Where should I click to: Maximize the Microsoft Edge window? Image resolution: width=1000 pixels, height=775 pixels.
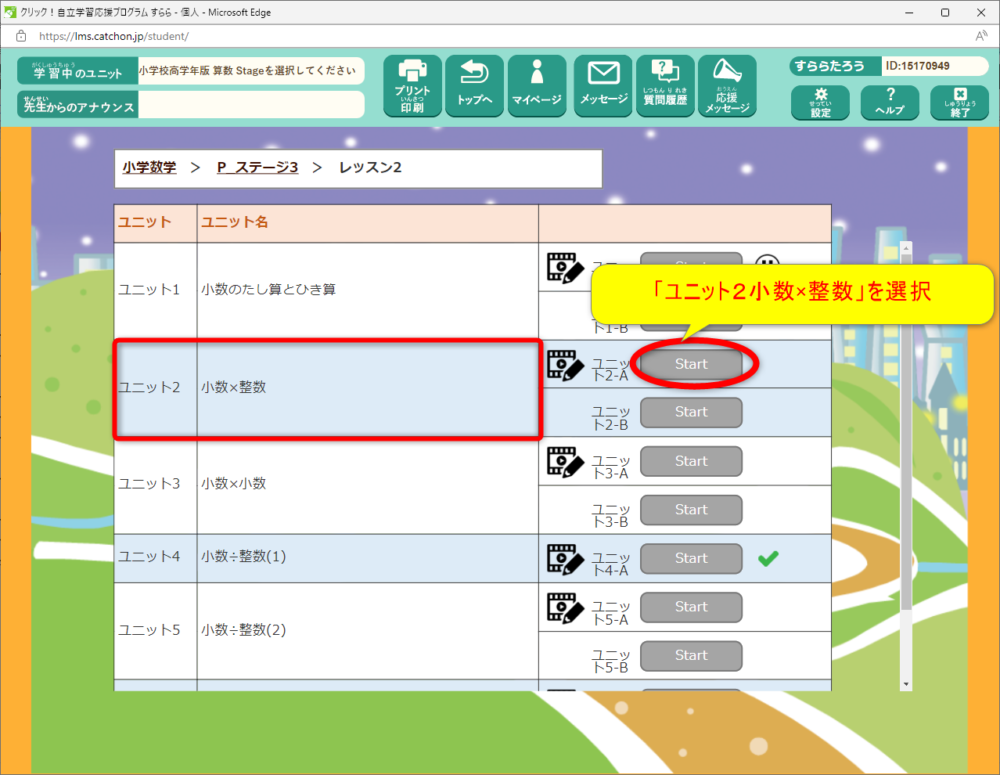tap(945, 12)
